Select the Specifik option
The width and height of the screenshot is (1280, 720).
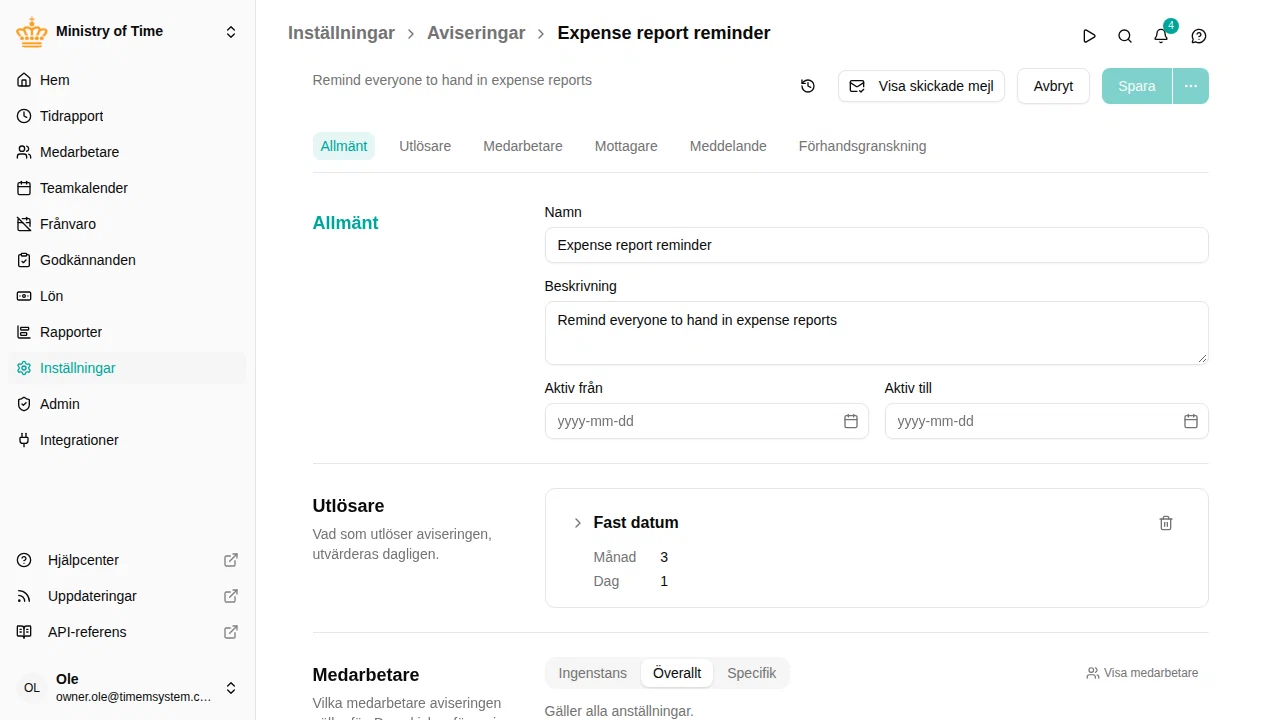[752, 673]
